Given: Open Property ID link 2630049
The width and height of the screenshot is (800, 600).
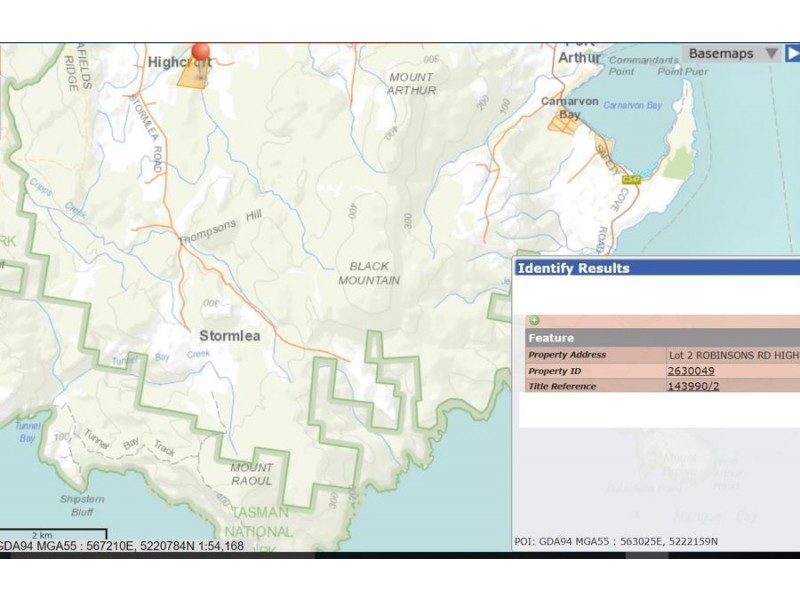Looking at the screenshot, I should click(691, 371).
